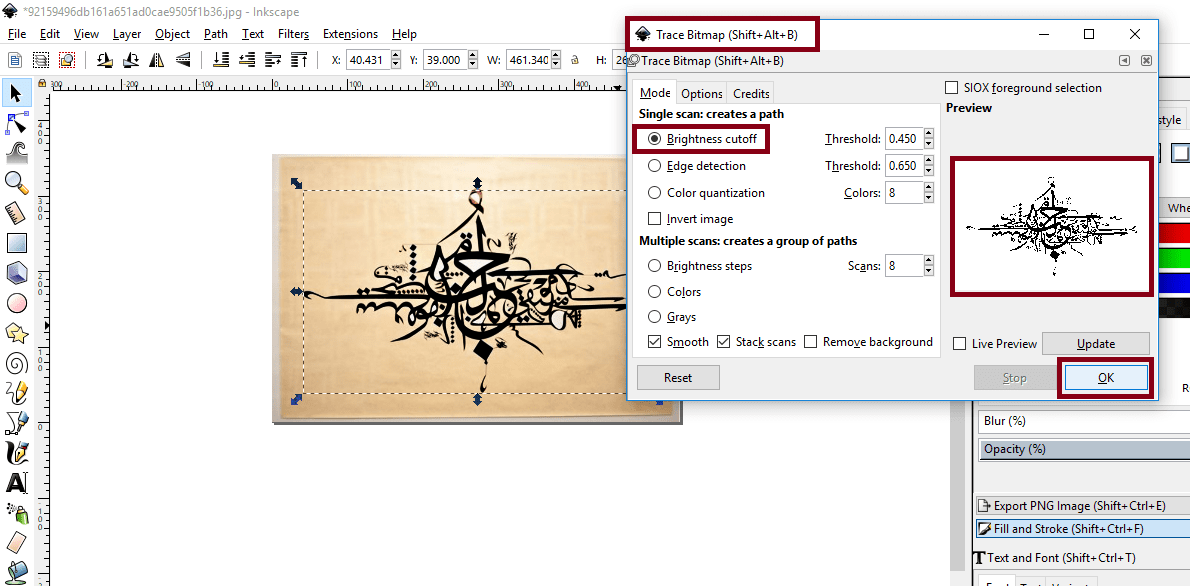Select Brightness cutoff radio button

pos(654,139)
